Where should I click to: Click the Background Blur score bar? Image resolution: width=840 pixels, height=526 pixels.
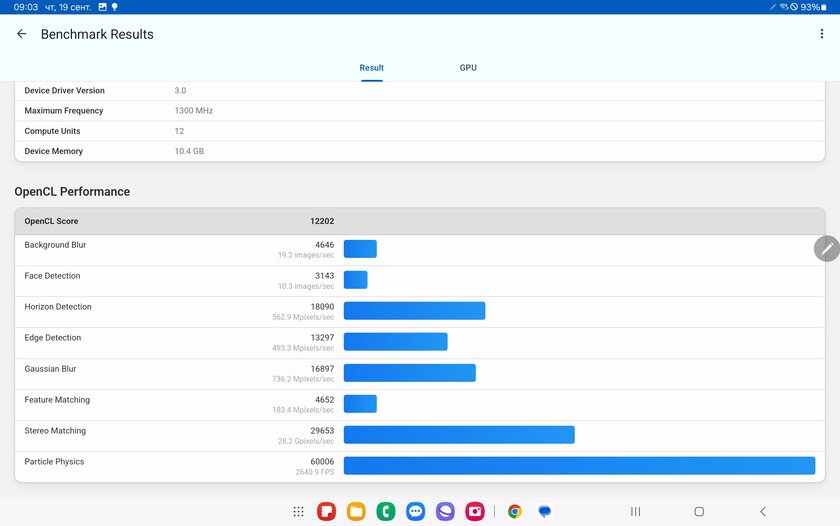coord(360,249)
